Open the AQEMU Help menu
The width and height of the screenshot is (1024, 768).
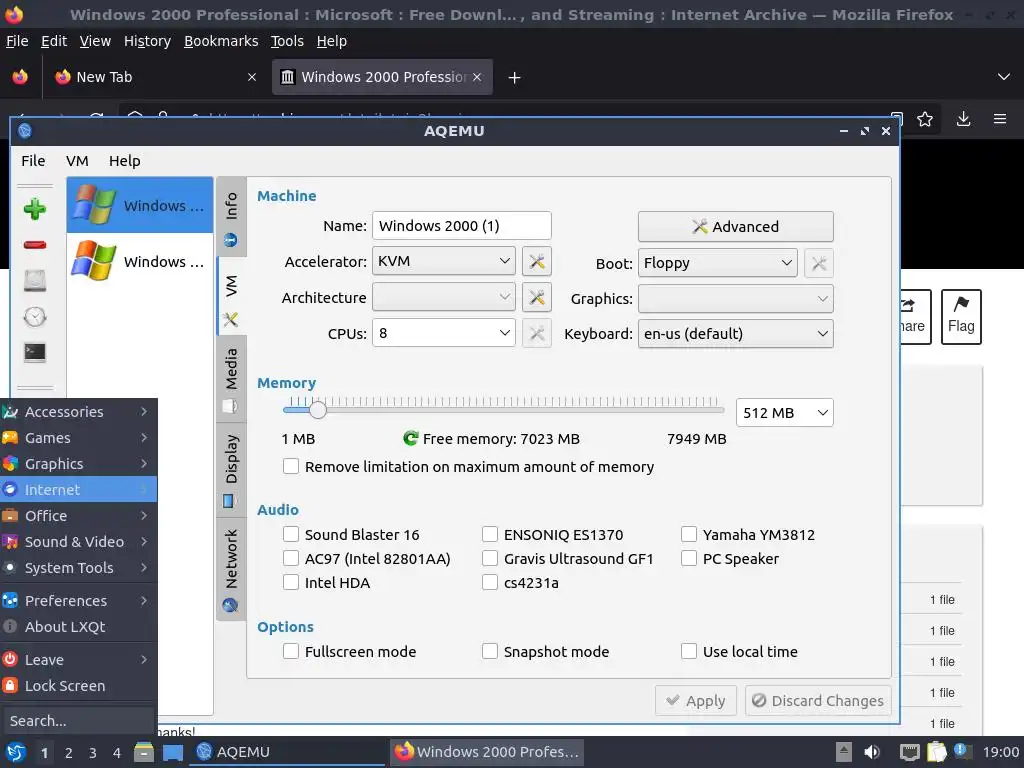(x=125, y=161)
